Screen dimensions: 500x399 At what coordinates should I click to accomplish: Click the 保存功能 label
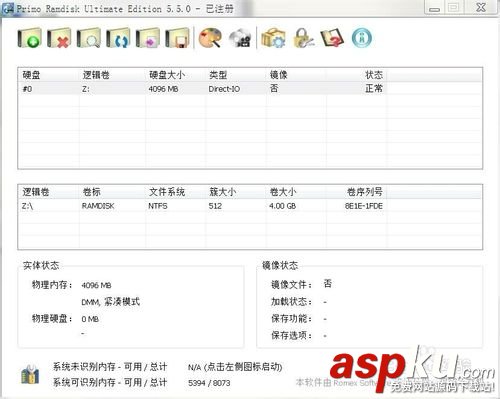point(292,318)
